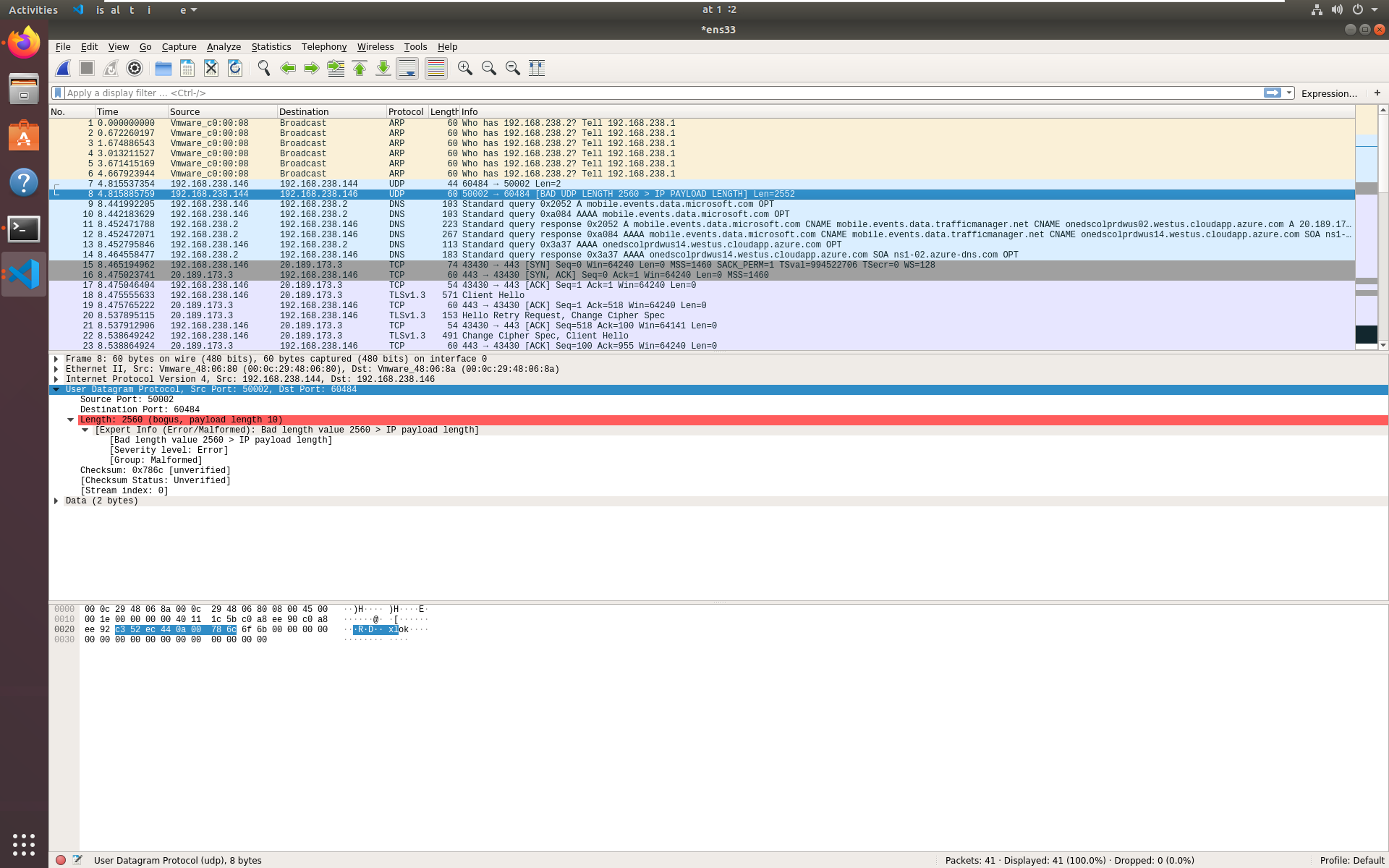Click the display filter input field

651,93
